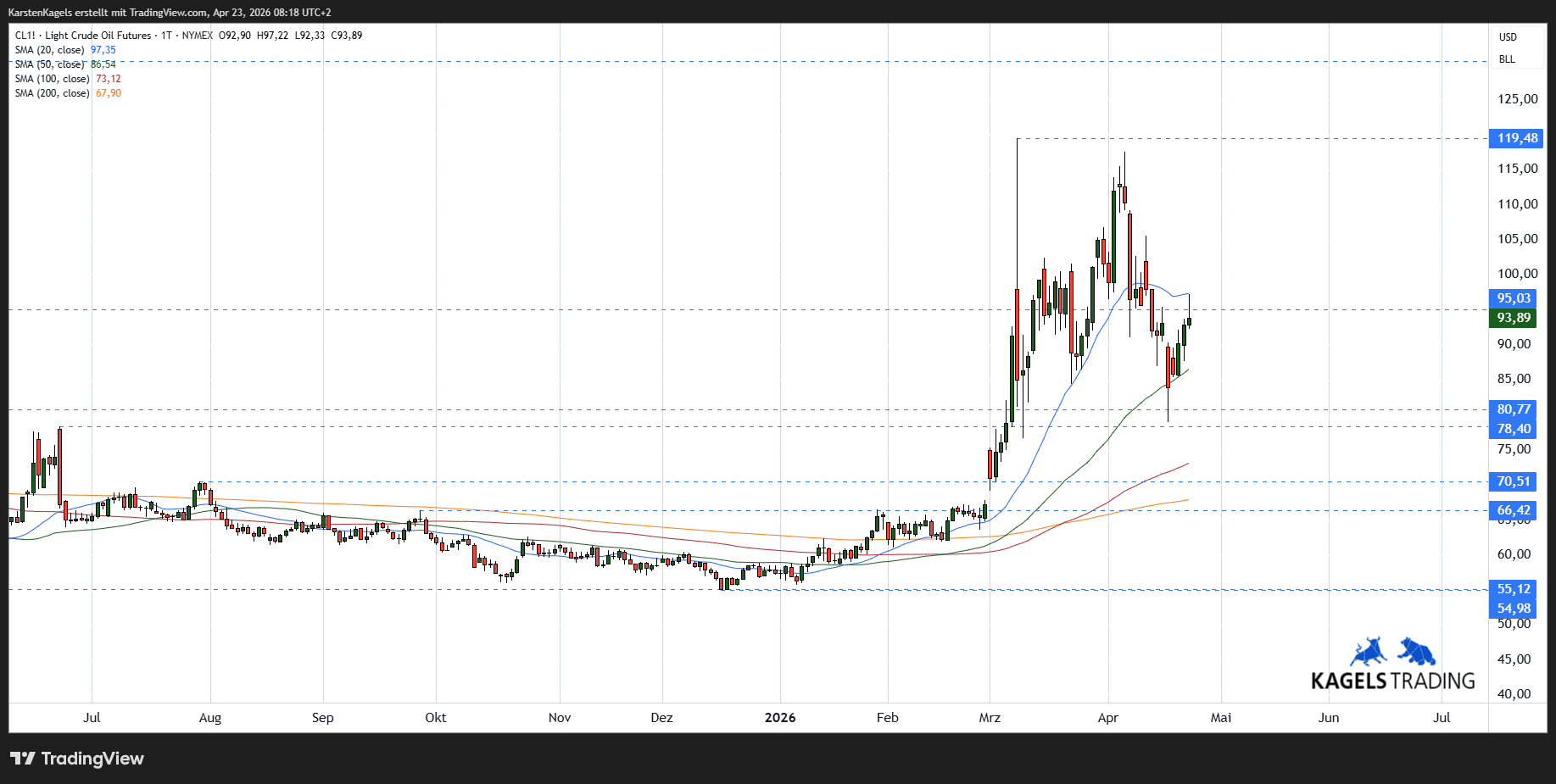Click the 95,03 price level label

coord(1514,298)
